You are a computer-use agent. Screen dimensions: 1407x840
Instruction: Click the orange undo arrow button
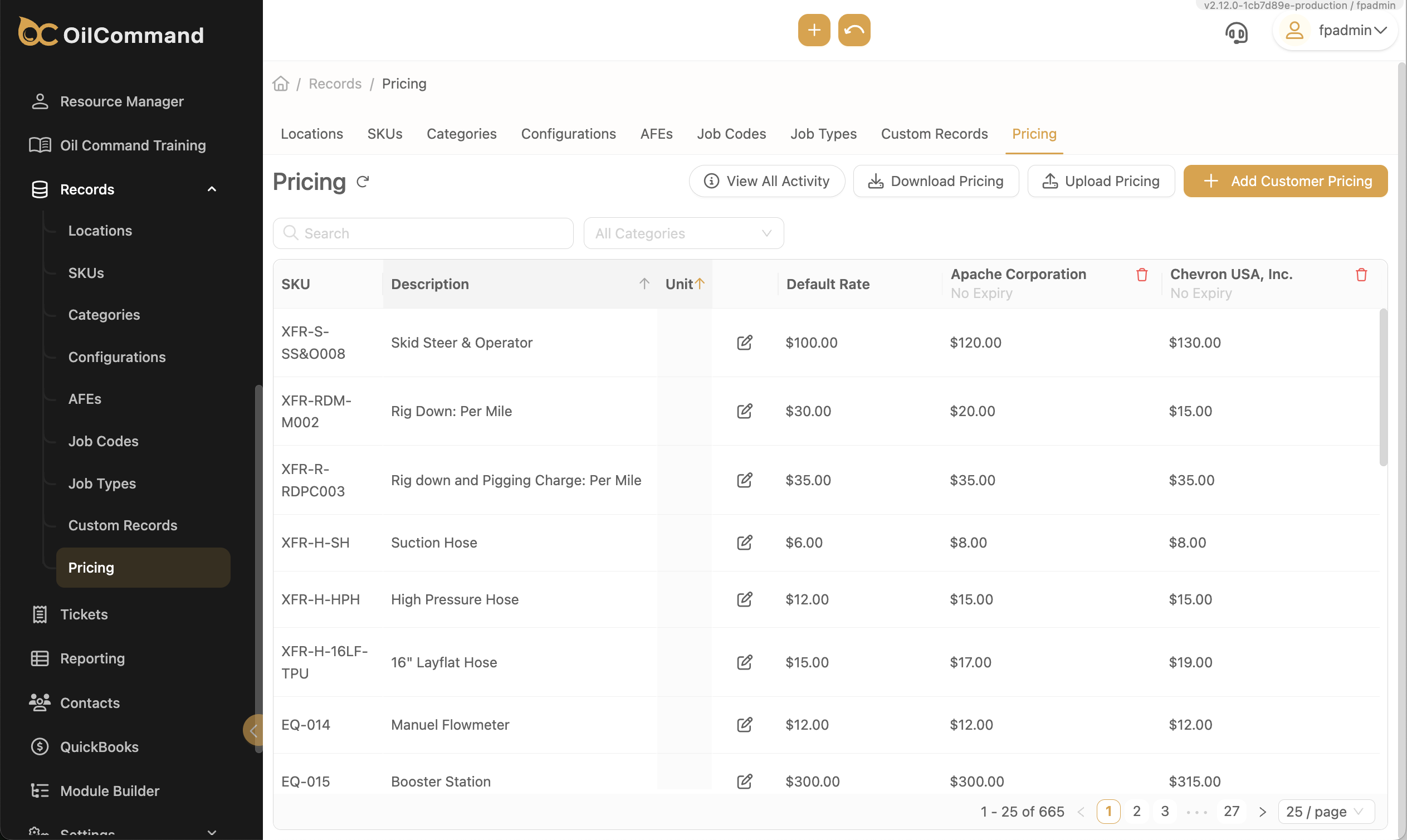pyautogui.click(x=853, y=30)
